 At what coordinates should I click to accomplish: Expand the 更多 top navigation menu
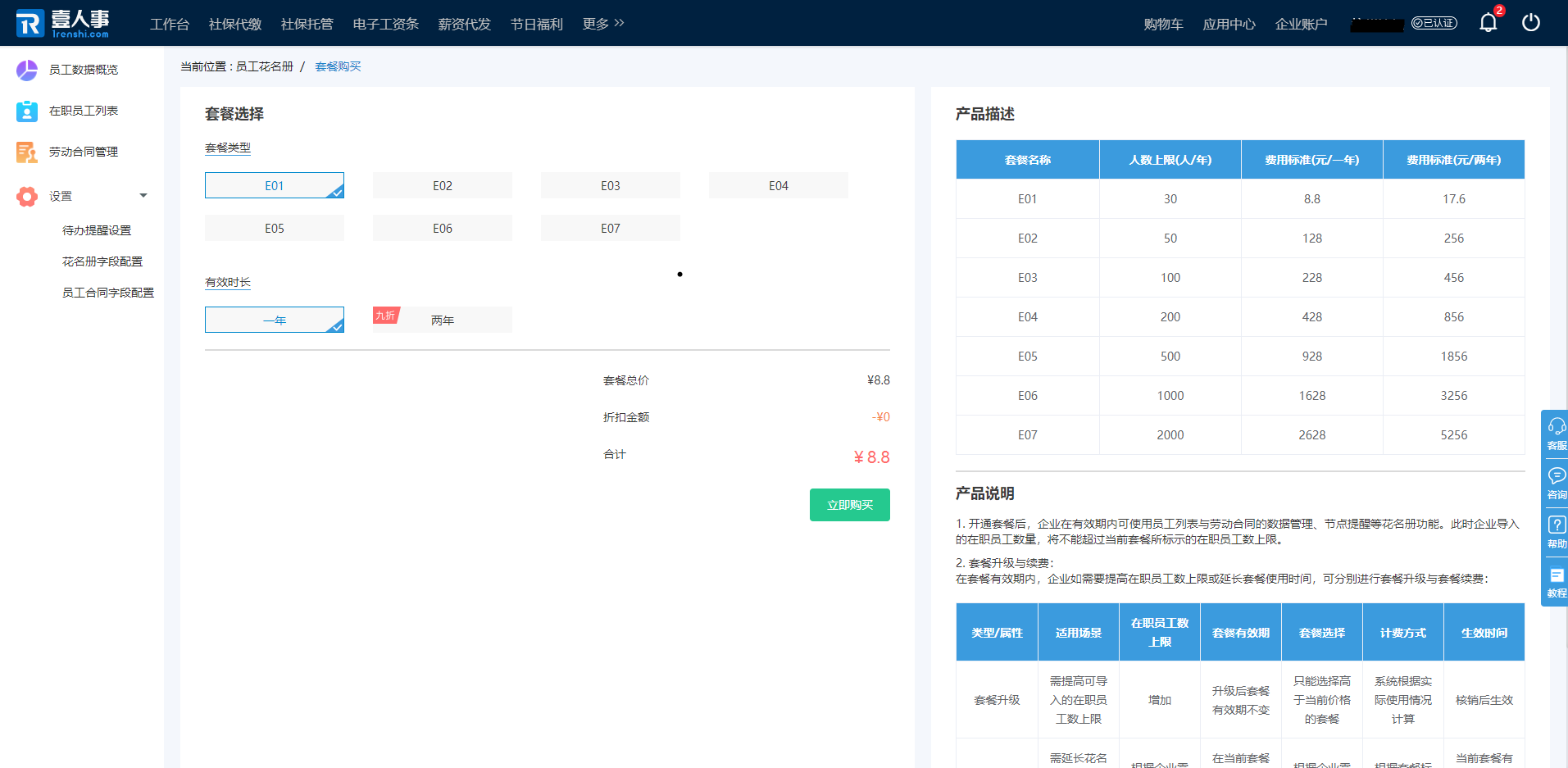coord(603,25)
